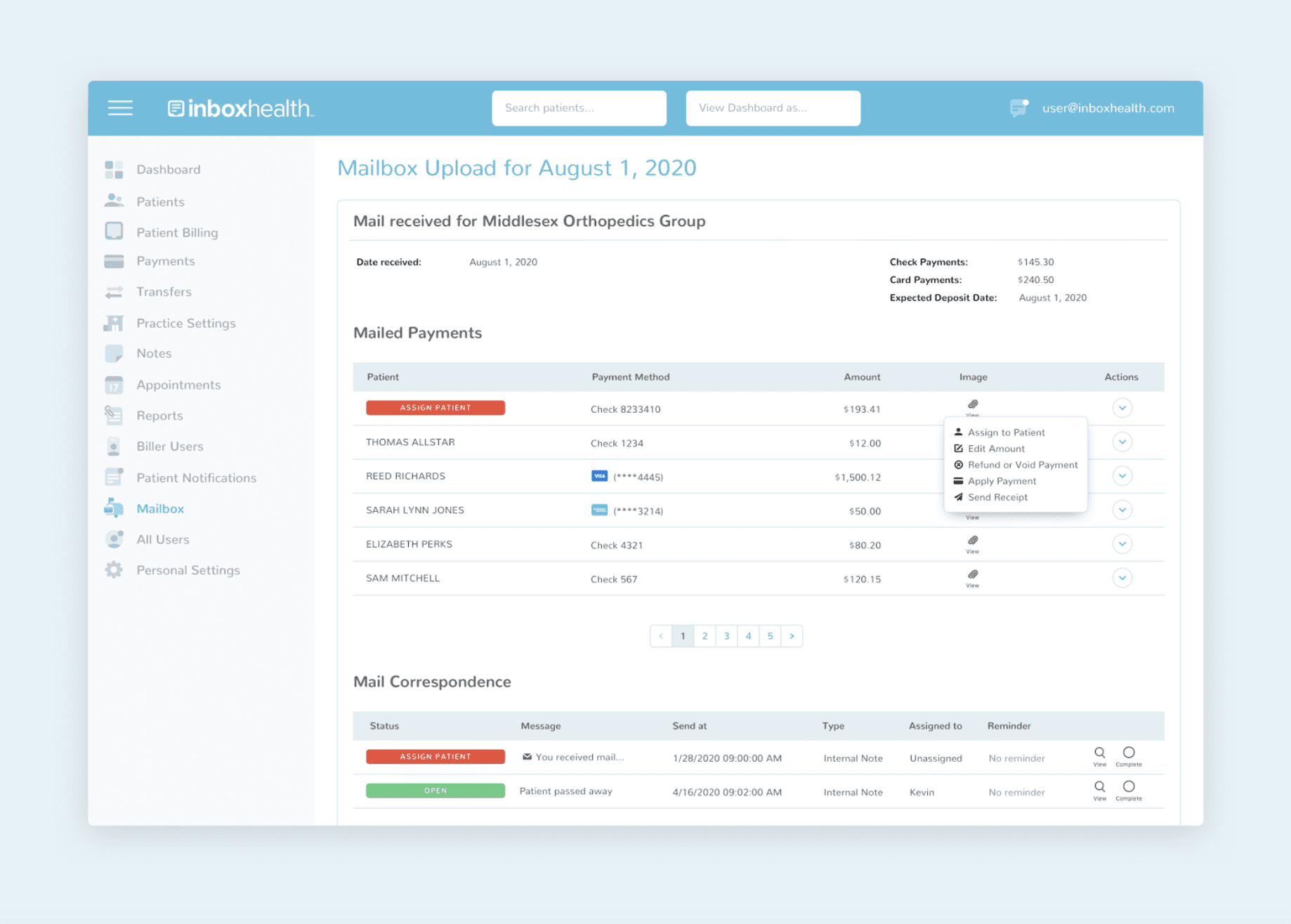
Task: Click the Search patients input field
Action: 579,108
